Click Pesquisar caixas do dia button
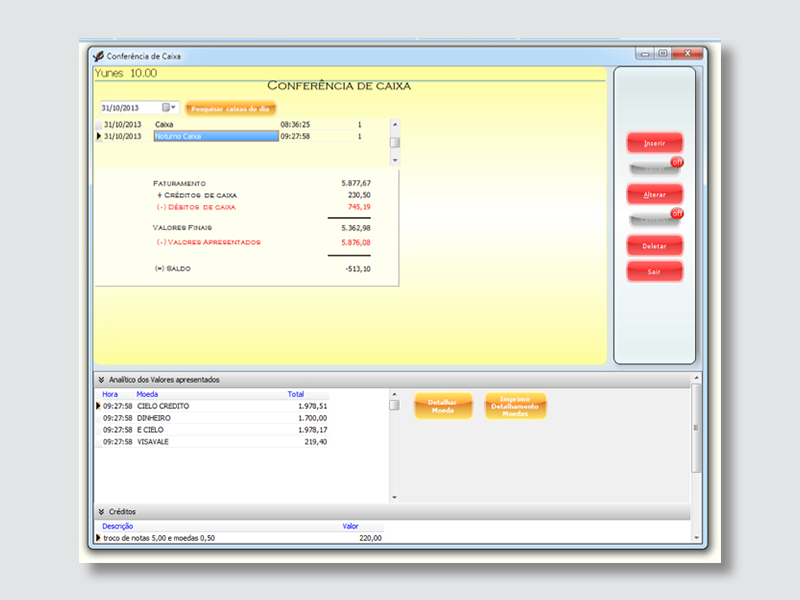 [230, 109]
